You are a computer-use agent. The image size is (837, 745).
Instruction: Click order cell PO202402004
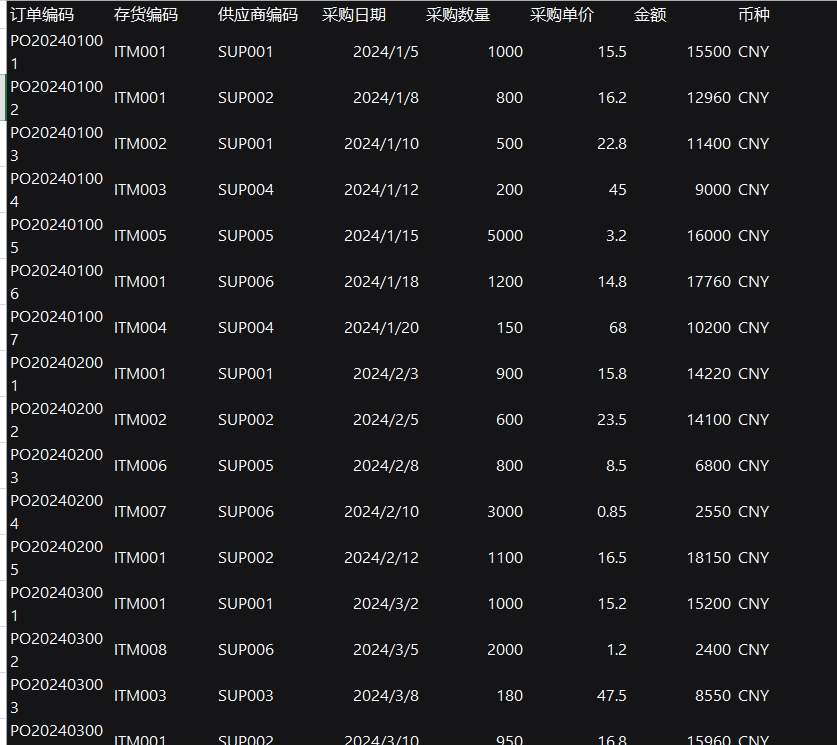[57, 511]
